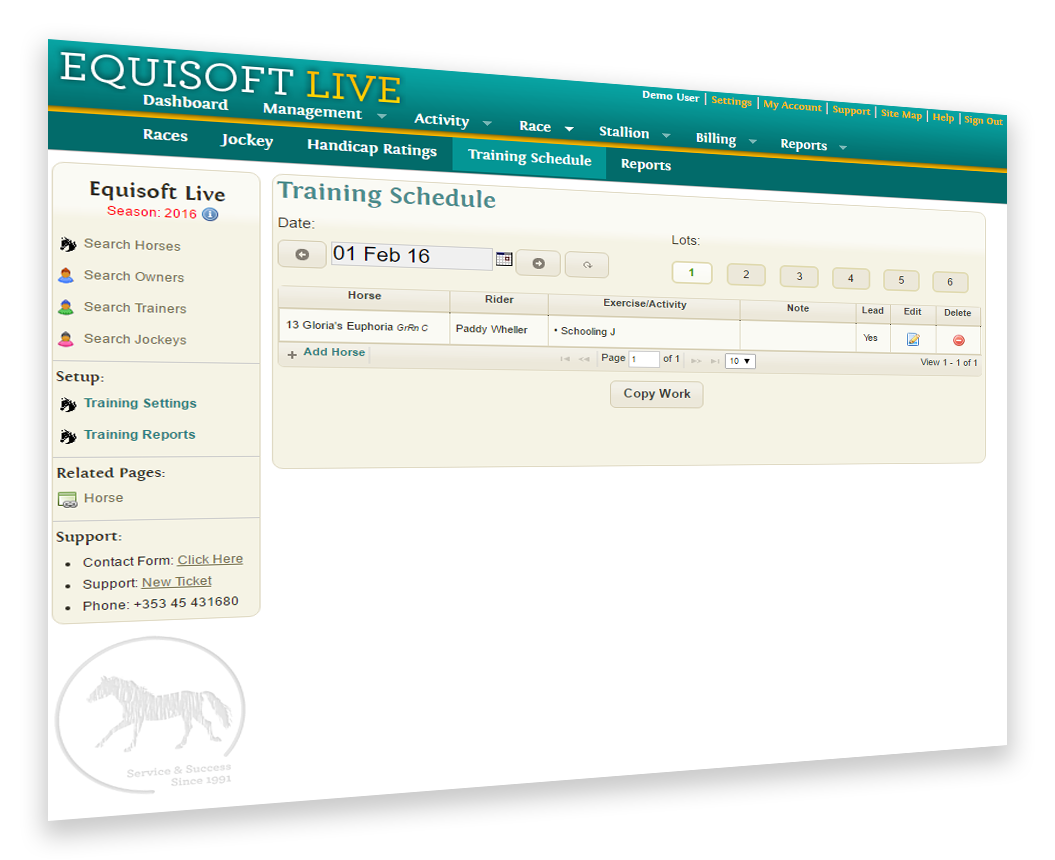
Task: Expand the Stallion menu arrow
Action: pos(666,135)
